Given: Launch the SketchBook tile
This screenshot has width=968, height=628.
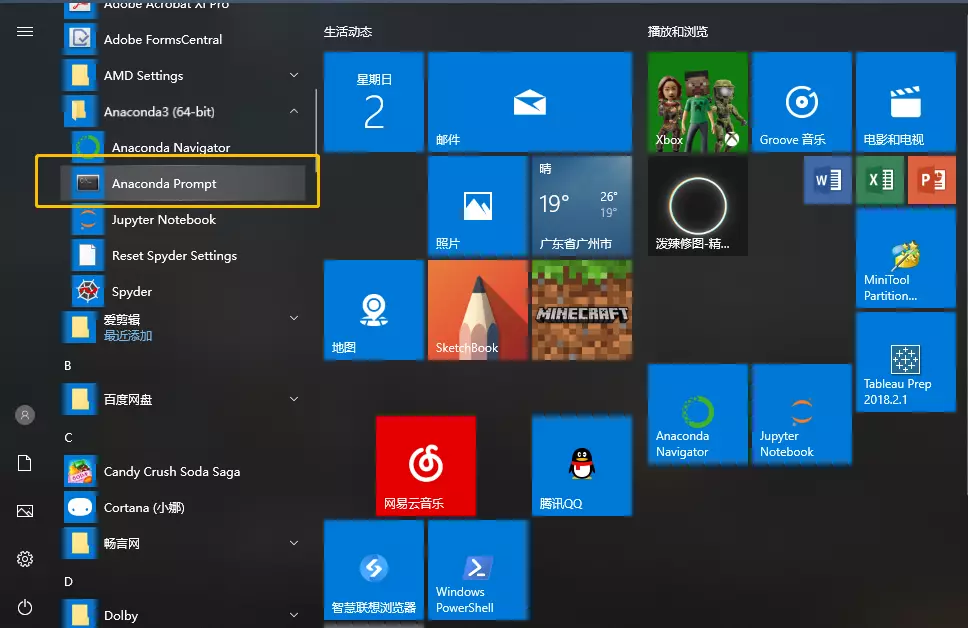Looking at the screenshot, I should 478,309.
